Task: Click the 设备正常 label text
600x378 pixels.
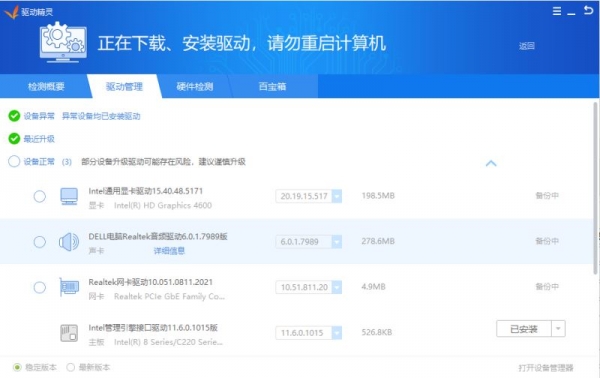Action: click(x=39, y=161)
